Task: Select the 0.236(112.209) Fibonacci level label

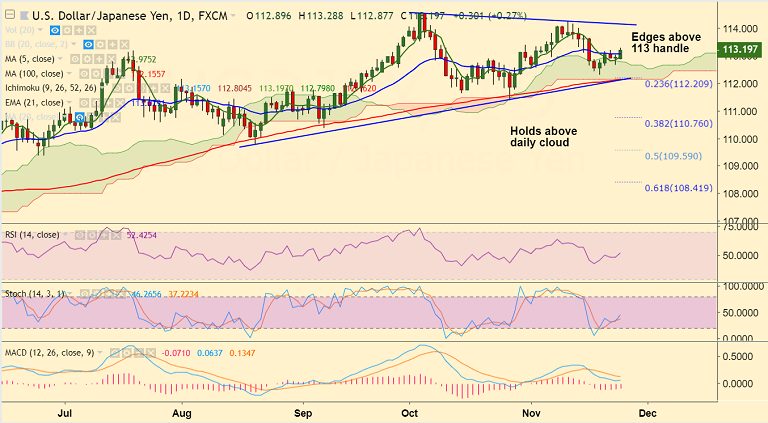Action: 678,84
